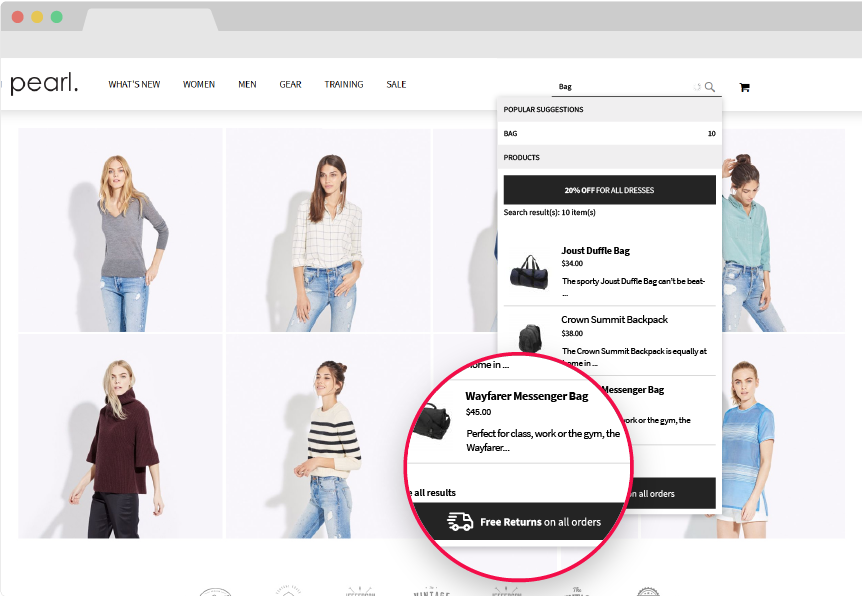Click the loading spinner in search box
This screenshot has width=862, height=596.
pos(698,87)
